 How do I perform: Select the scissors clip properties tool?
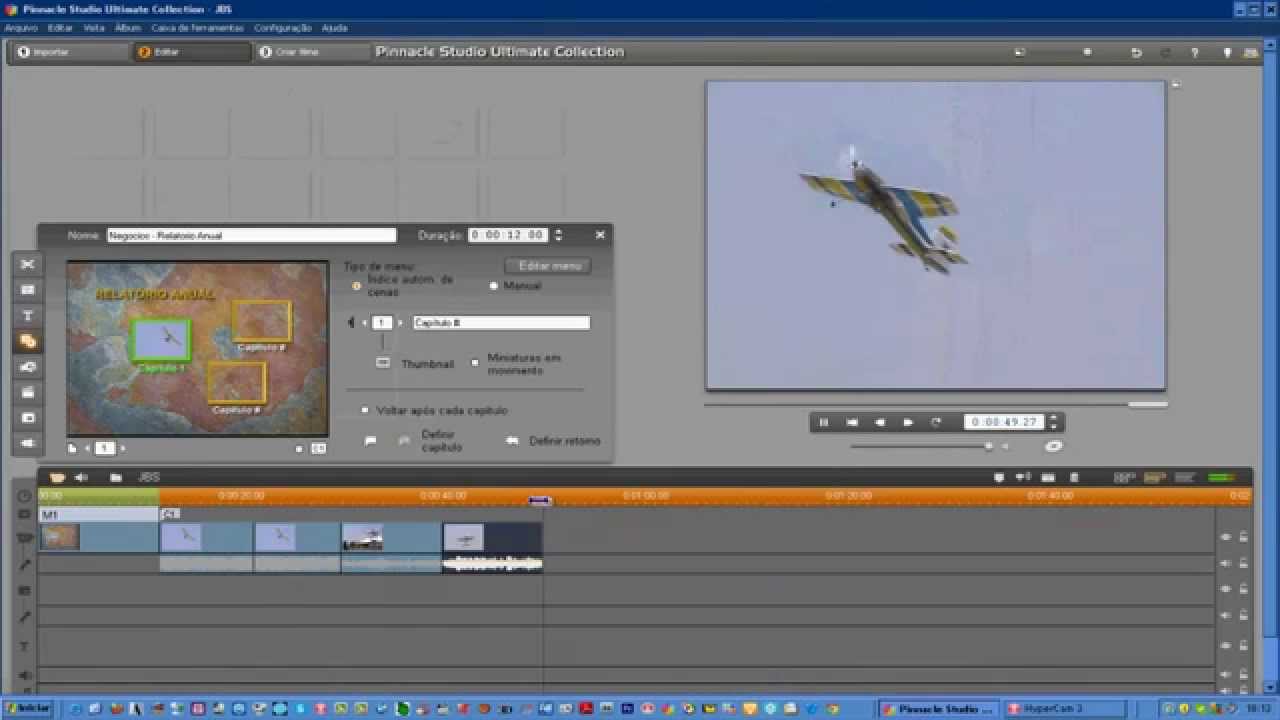pyautogui.click(x=28, y=264)
